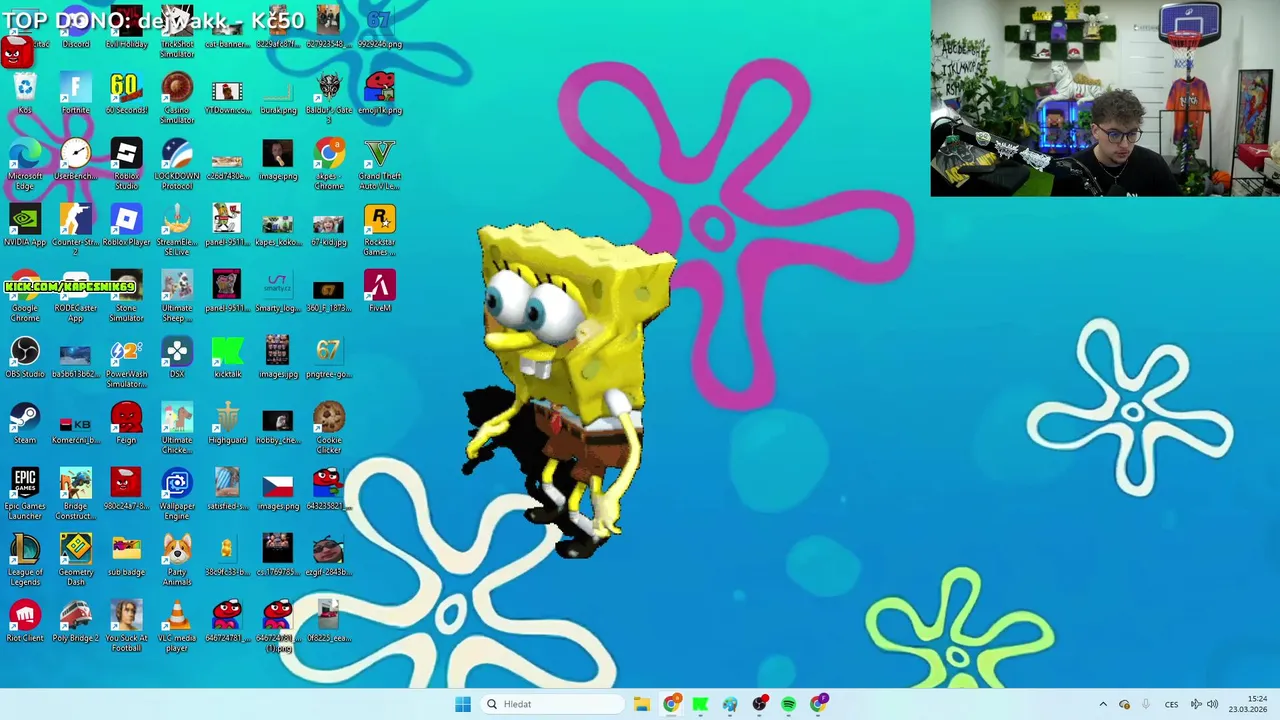Open images.jpg file on desktop
The height and width of the screenshot is (720, 1280).
coord(278,357)
